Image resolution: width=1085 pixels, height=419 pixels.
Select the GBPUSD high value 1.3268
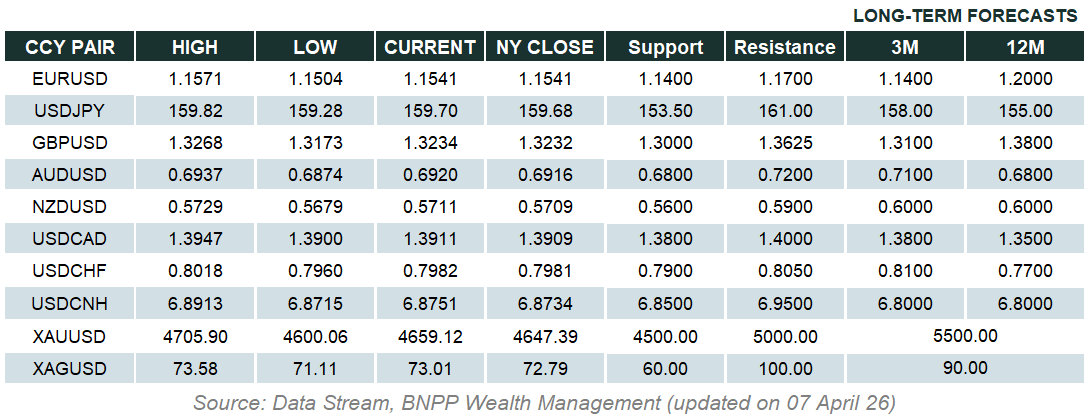click(195, 143)
